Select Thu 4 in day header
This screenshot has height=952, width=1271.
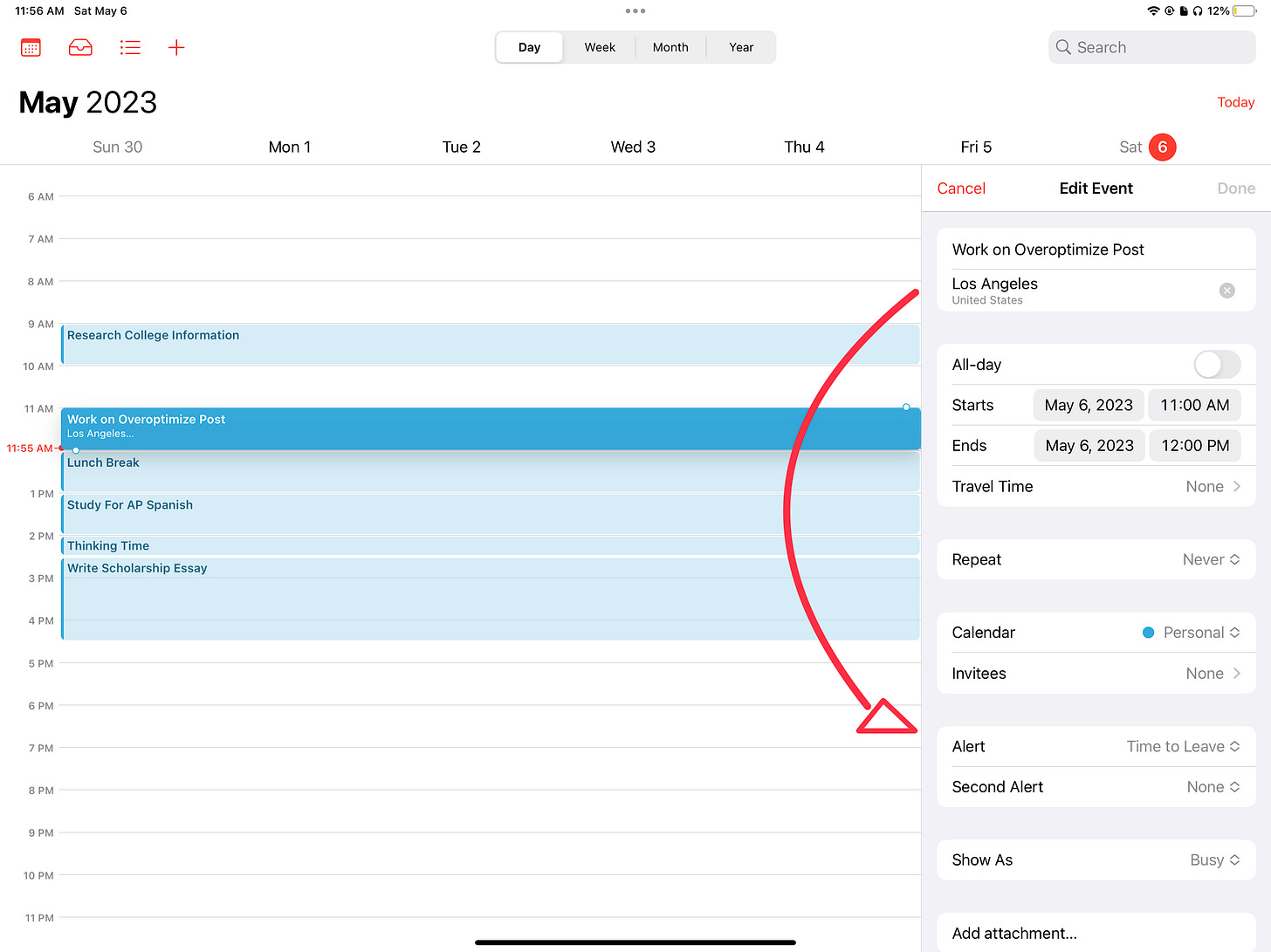[x=804, y=147]
